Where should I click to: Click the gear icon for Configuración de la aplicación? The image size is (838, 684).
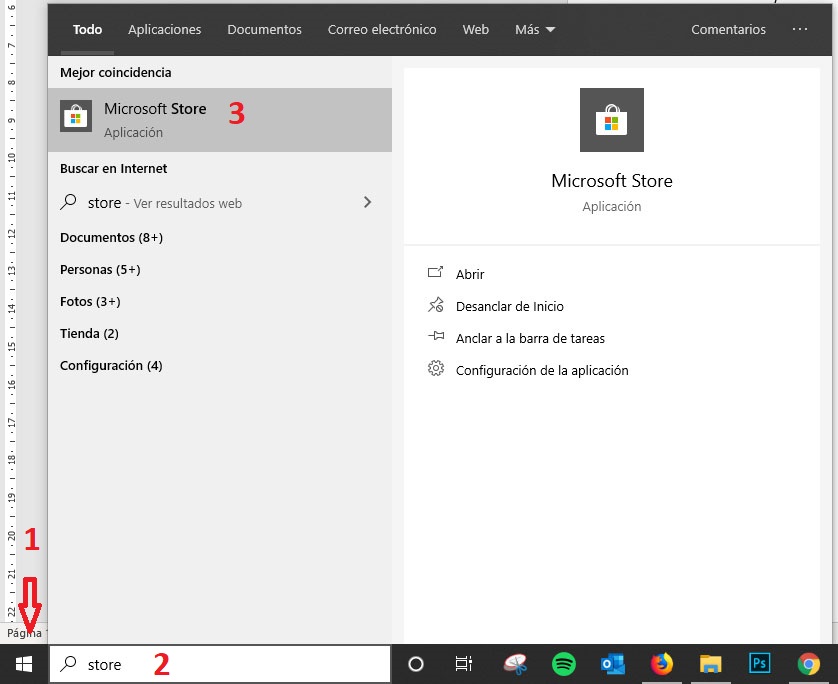click(x=436, y=368)
